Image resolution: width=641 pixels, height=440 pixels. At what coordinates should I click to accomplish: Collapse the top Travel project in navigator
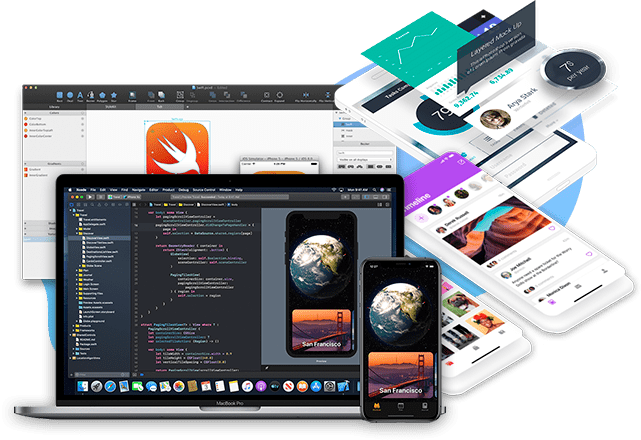coord(70,210)
